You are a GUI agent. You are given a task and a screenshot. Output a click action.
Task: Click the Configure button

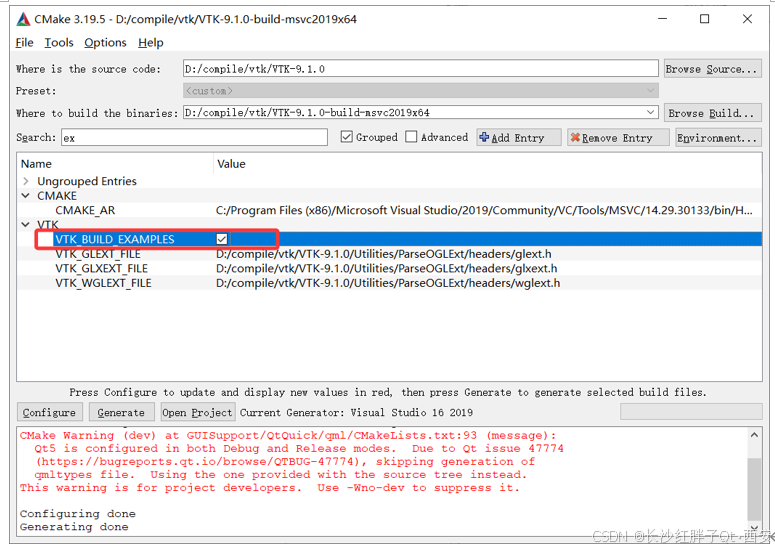(x=49, y=412)
